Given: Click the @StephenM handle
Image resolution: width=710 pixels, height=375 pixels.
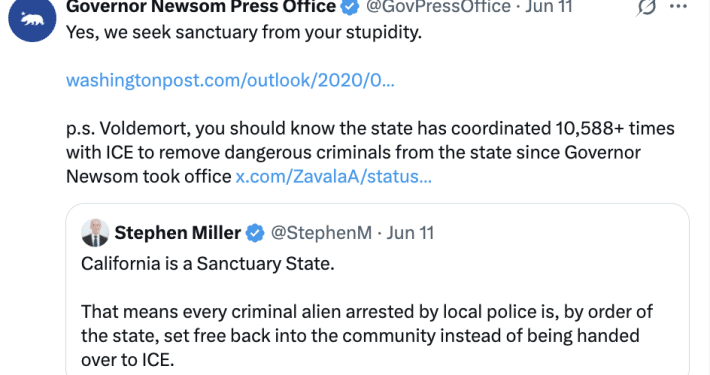Looking at the screenshot, I should click(321, 233).
